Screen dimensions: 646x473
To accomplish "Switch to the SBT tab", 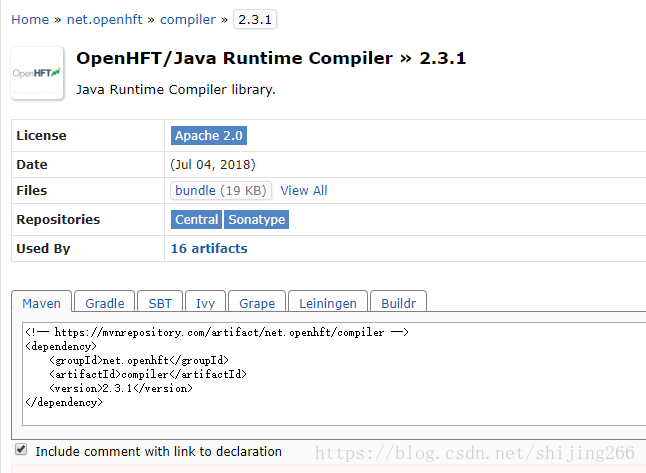I will tap(160, 302).
